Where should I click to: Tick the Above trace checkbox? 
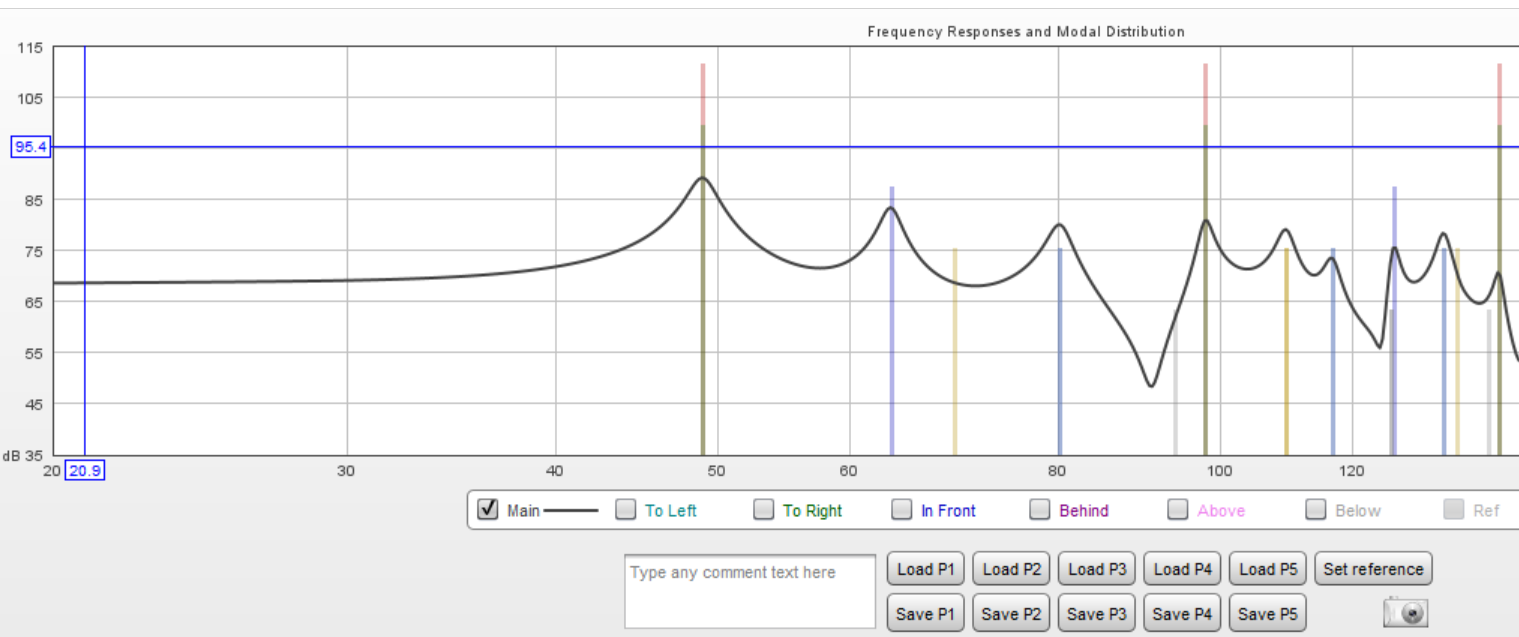pyautogui.click(x=1179, y=510)
